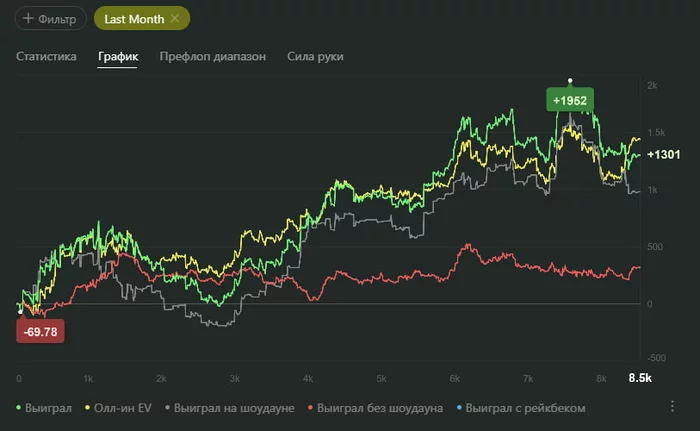Click the +1301 final result label
This screenshot has width=700, height=431.
click(663, 155)
